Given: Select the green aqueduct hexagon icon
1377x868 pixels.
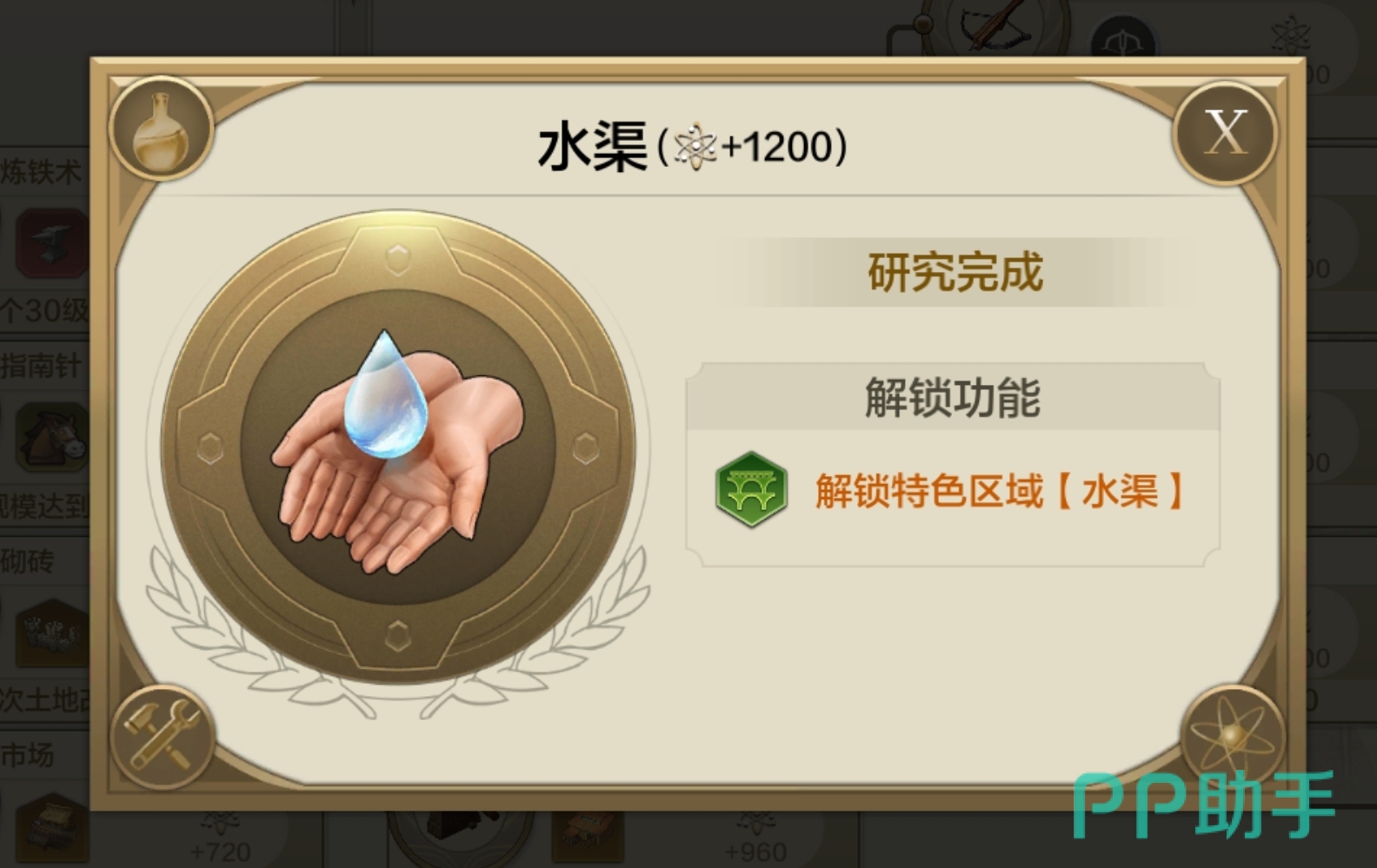Looking at the screenshot, I should [x=751, y=490].
